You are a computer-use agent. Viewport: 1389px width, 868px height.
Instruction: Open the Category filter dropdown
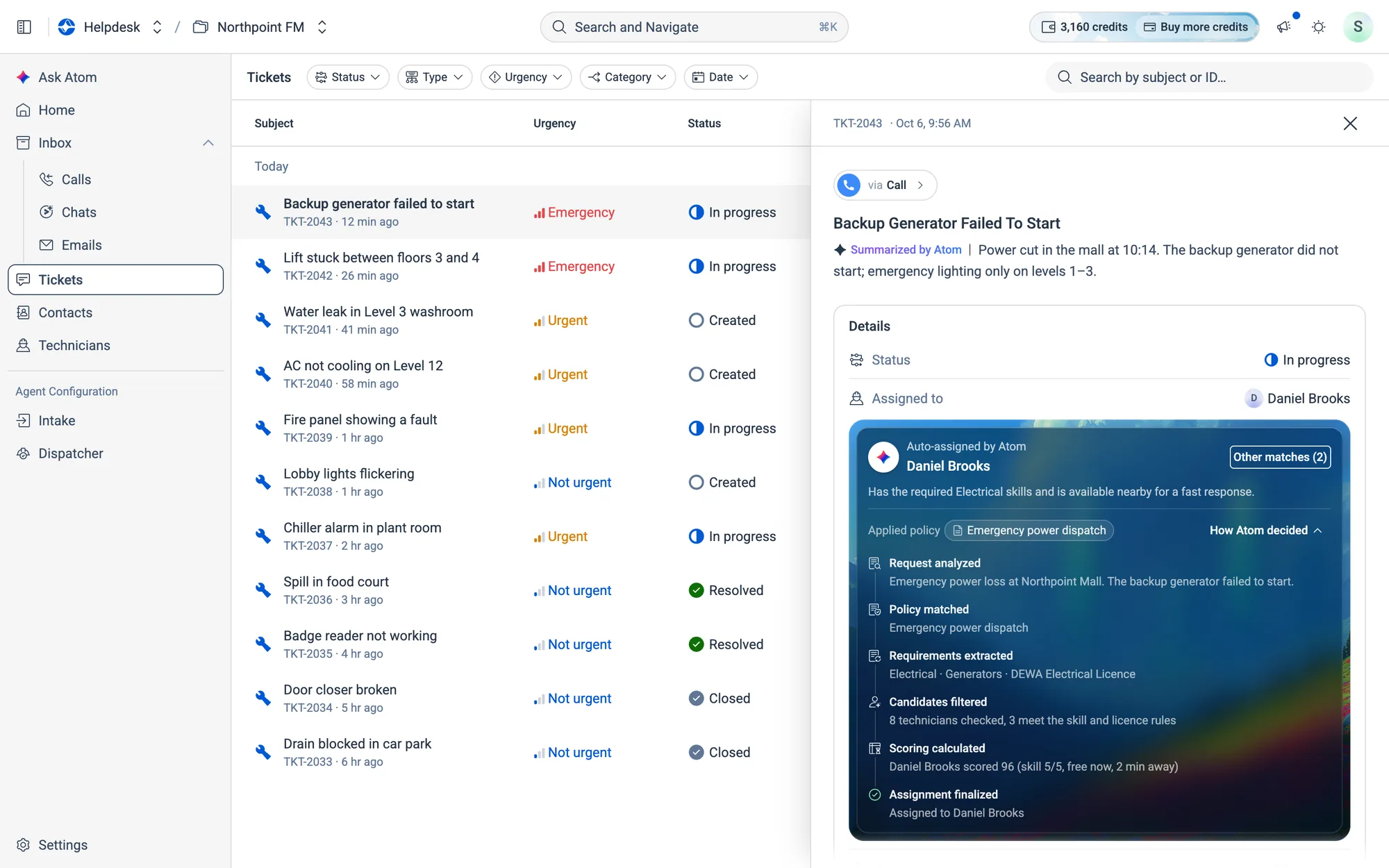tap(628, 77)
